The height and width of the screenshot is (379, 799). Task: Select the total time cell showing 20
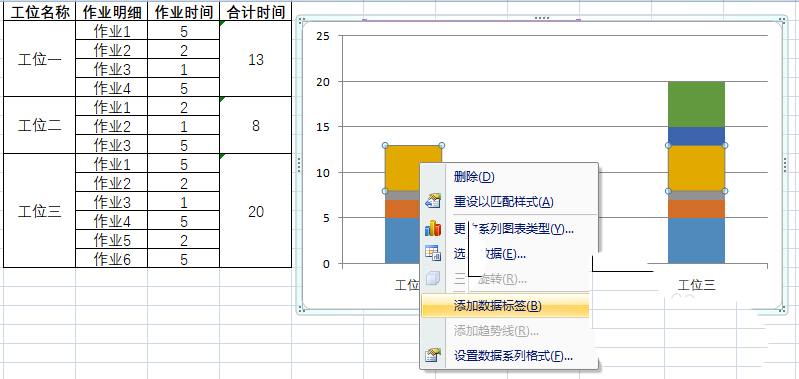(256, 211)
